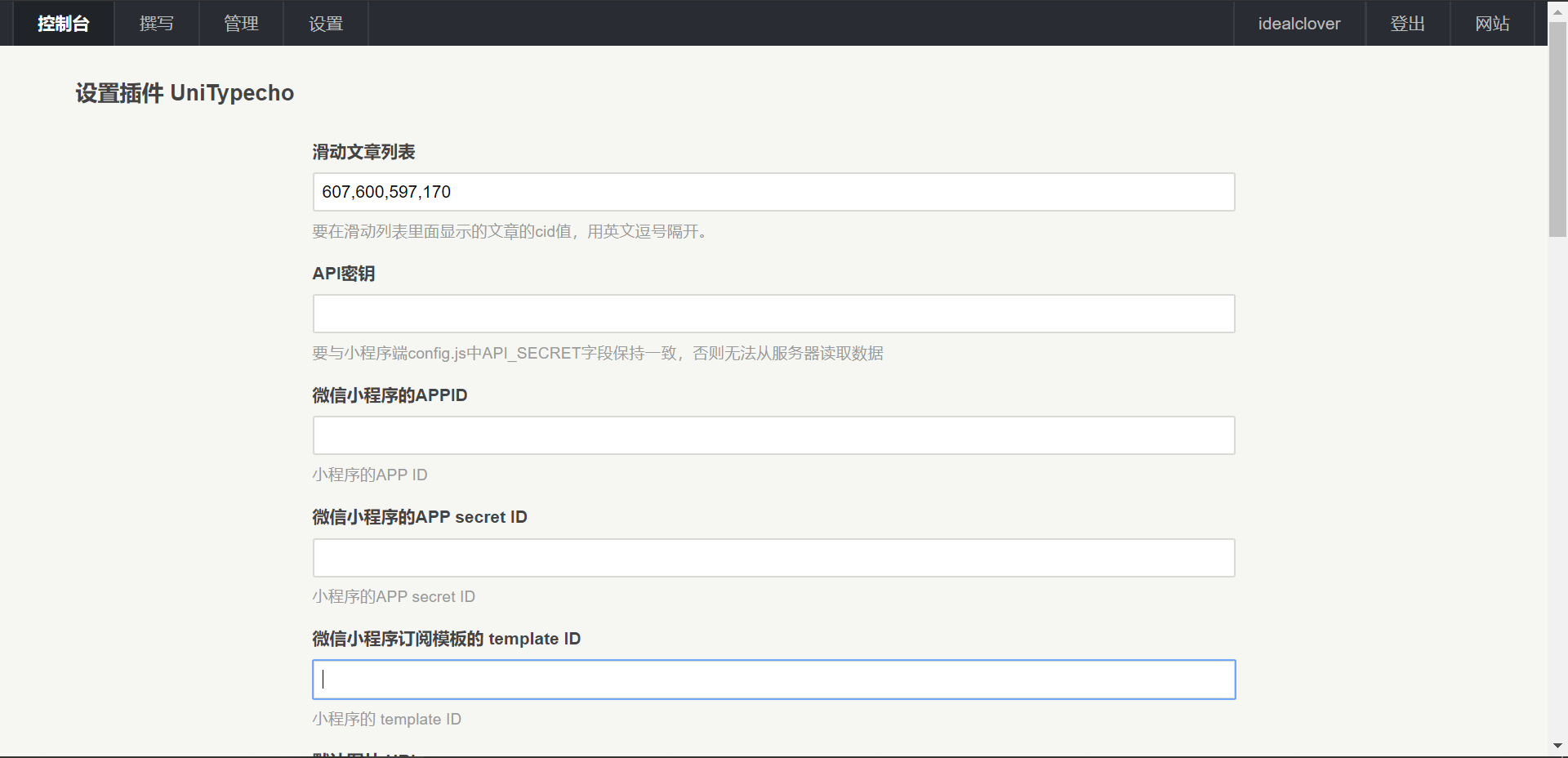Click the focused template ID input box

coord(773,680)
